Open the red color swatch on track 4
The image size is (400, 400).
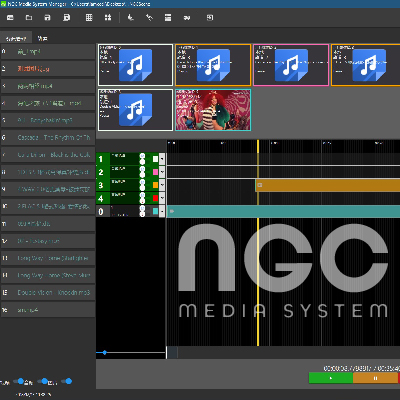155,198
